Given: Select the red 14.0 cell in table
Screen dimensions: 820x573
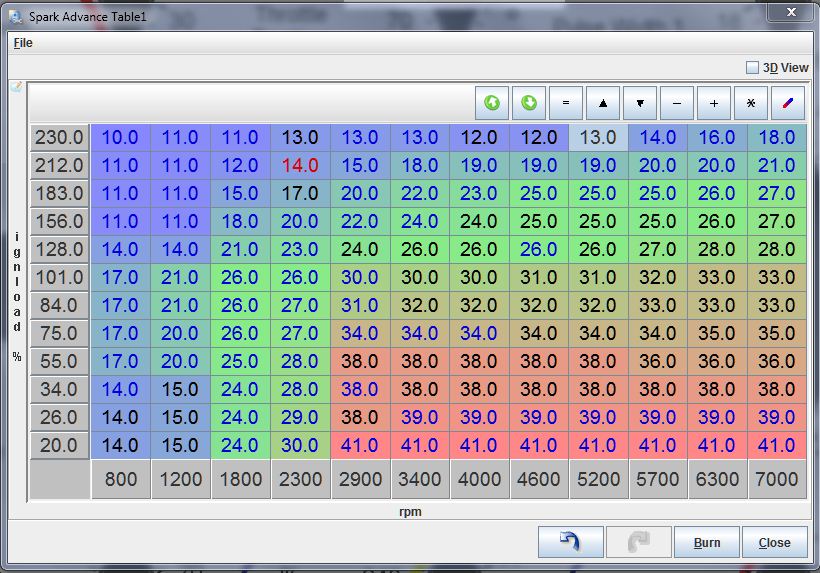Looking at the screenshot, I should pos(300,166).
